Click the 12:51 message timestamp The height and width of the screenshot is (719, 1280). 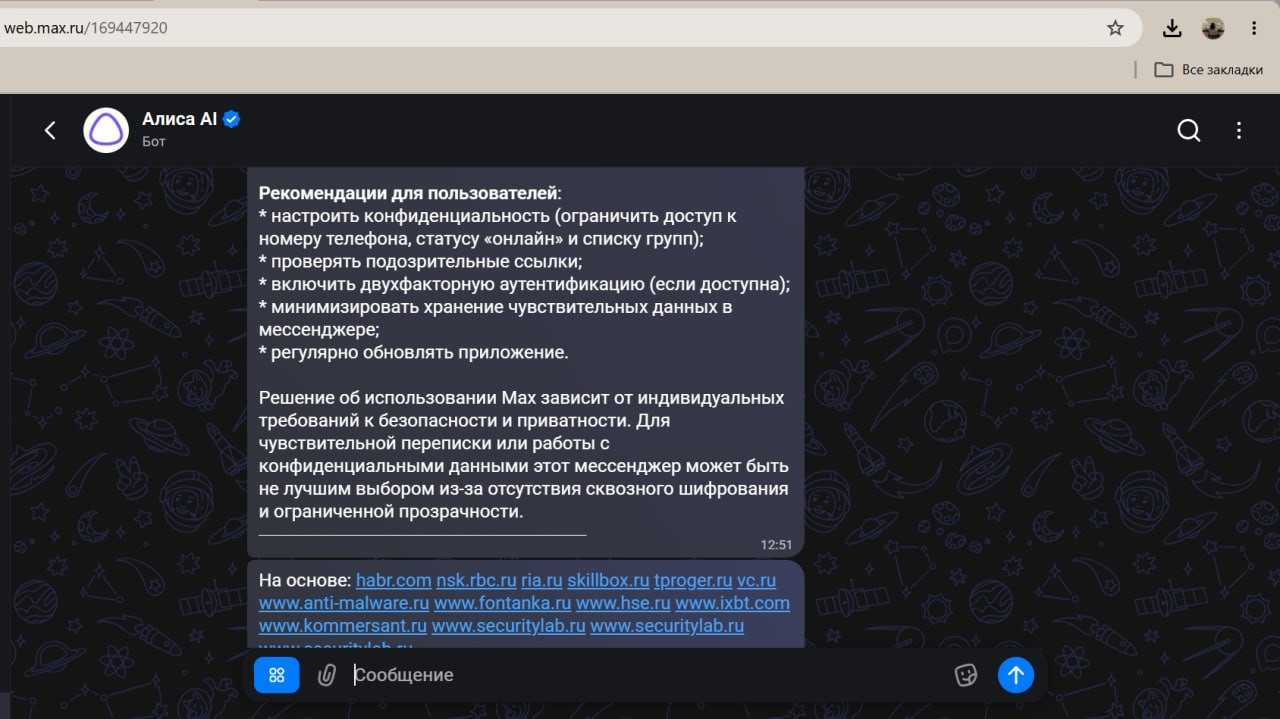click(776, 545)
